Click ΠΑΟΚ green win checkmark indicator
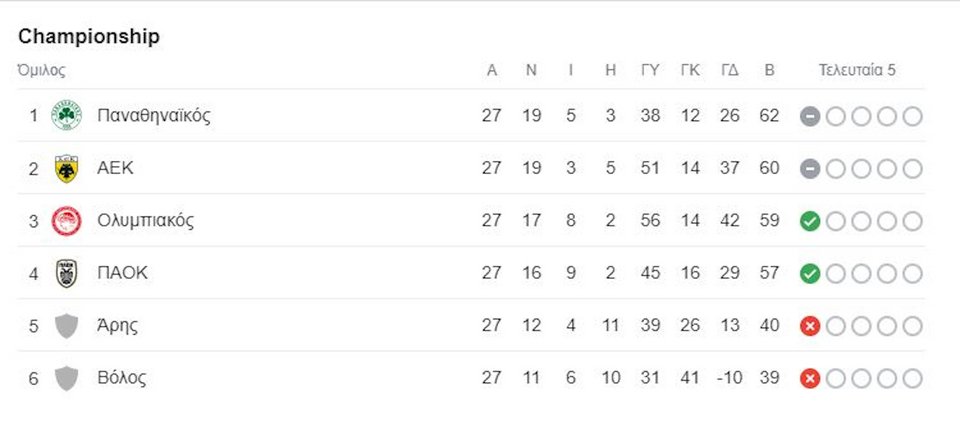The height and width of the screenshot is (436, 960). click(x=809, y=274)
